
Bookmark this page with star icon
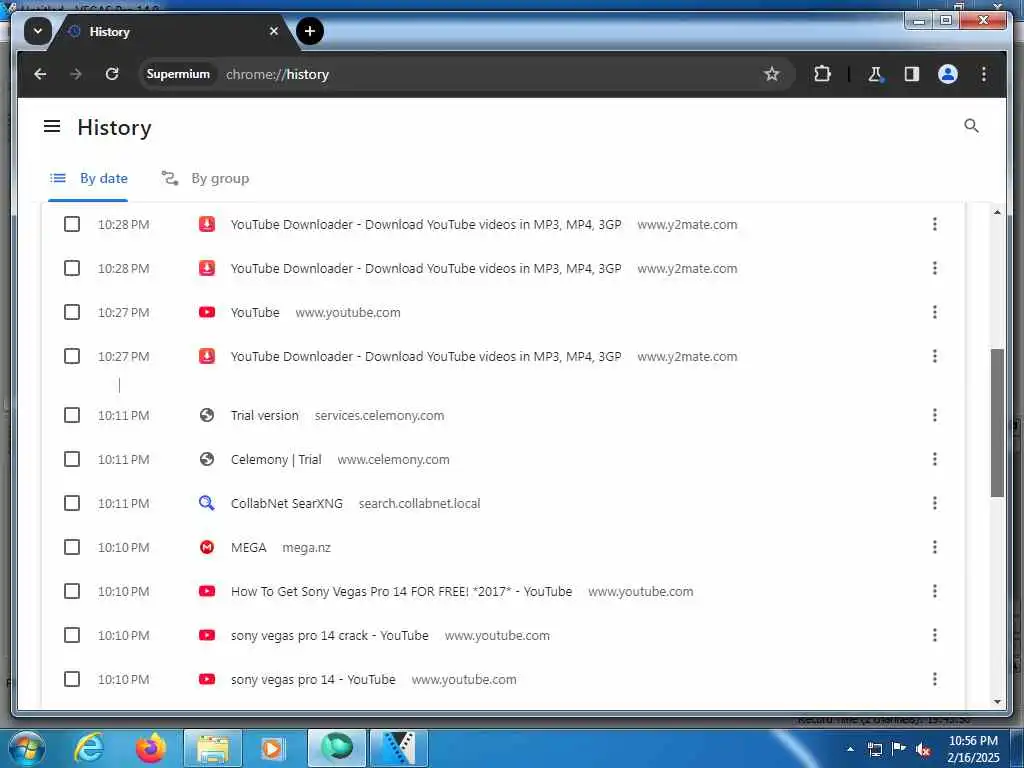click(772, 74)
